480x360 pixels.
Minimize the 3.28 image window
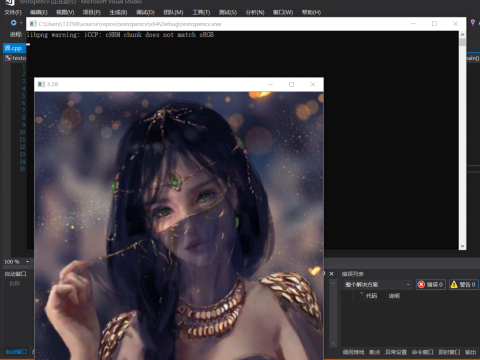(271, 84)
